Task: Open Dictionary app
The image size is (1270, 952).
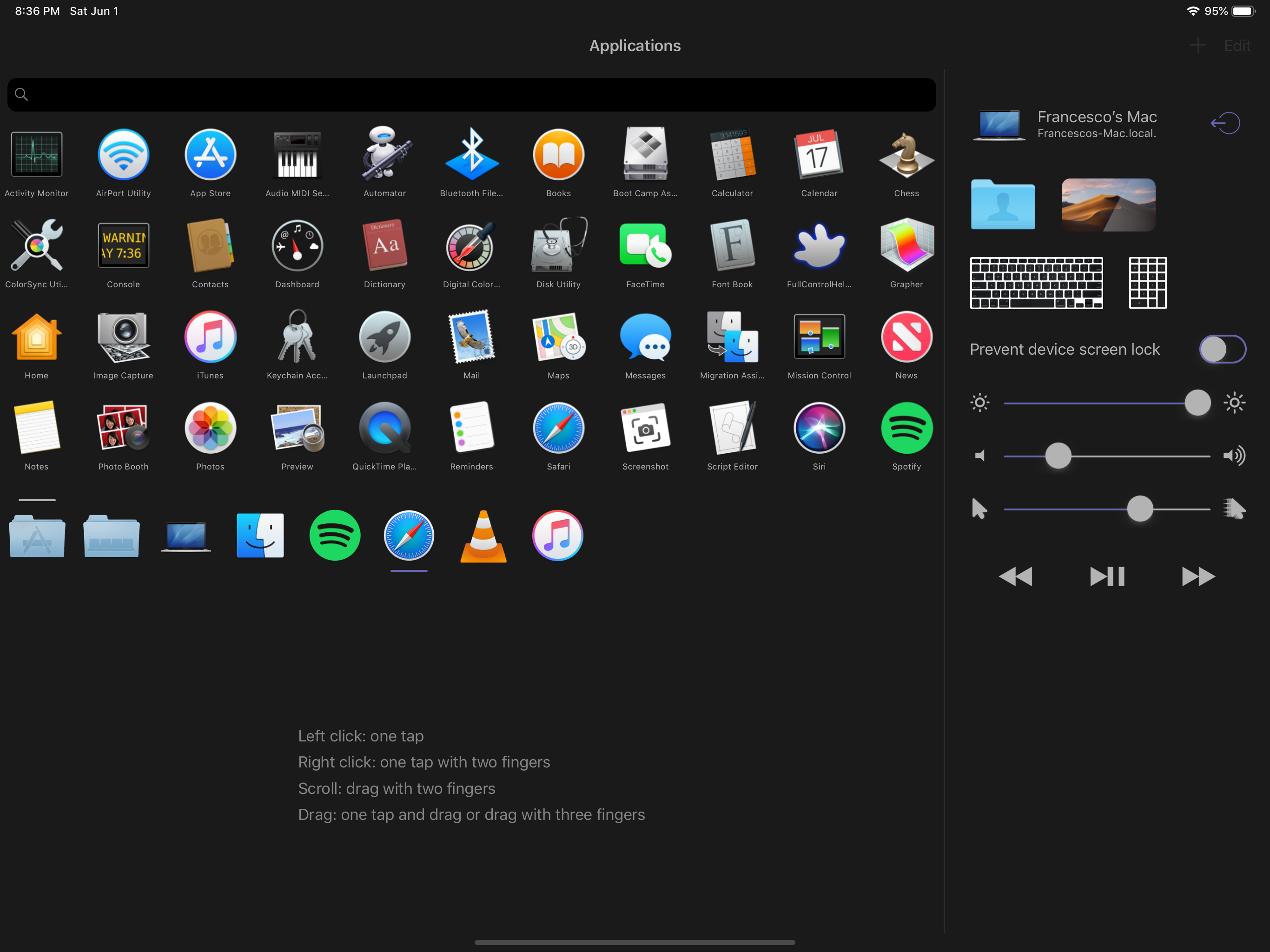Action: click(x=385, y=246)
